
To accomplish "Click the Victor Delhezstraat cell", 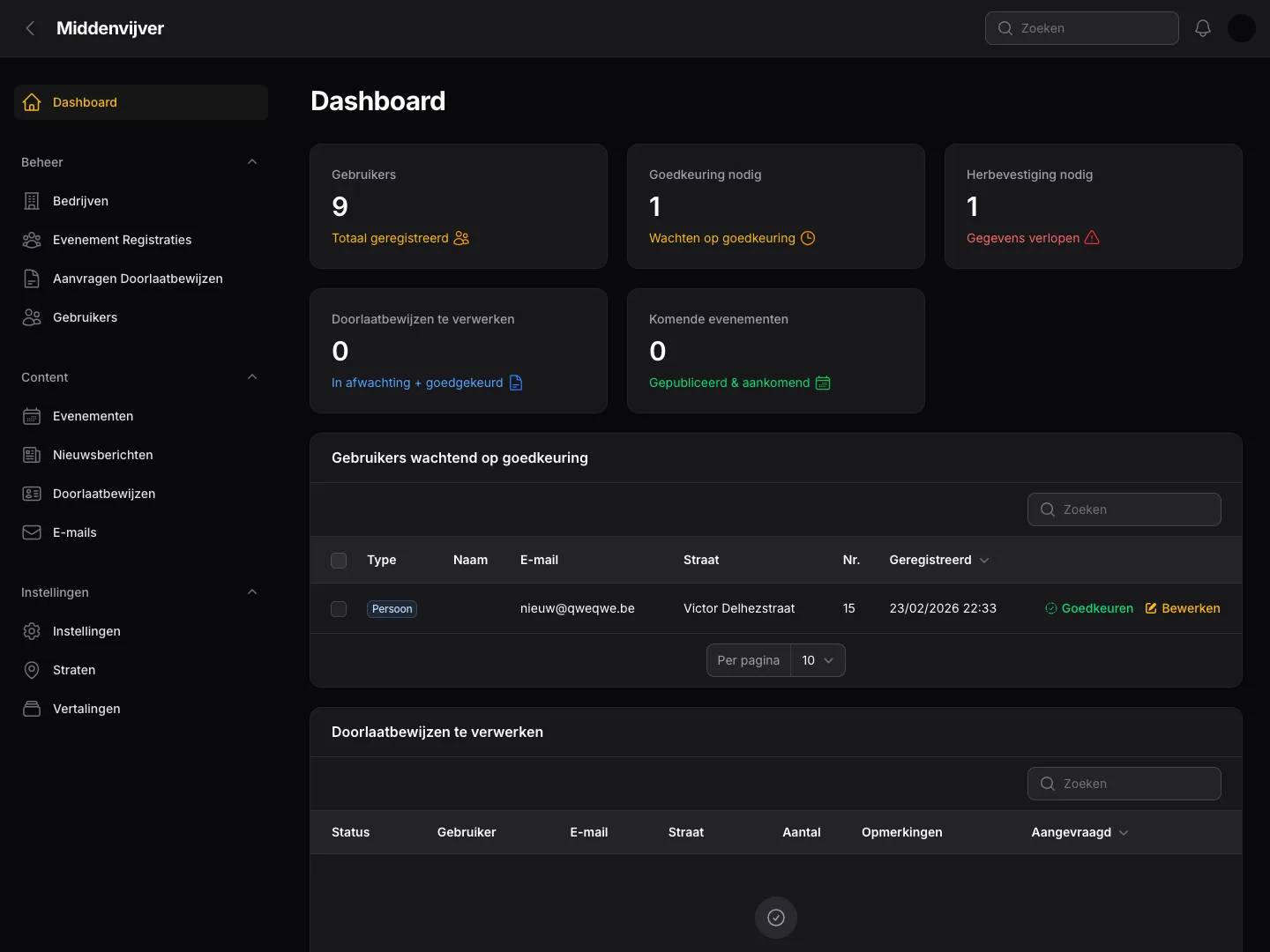I will 739,608.
